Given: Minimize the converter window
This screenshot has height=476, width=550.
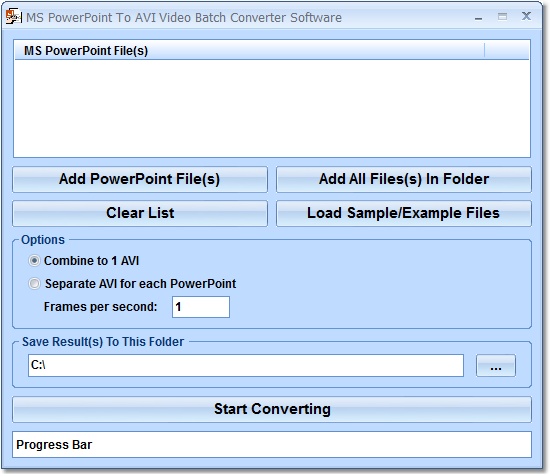Looking at the screenshot, I should (x=478, y=17).
